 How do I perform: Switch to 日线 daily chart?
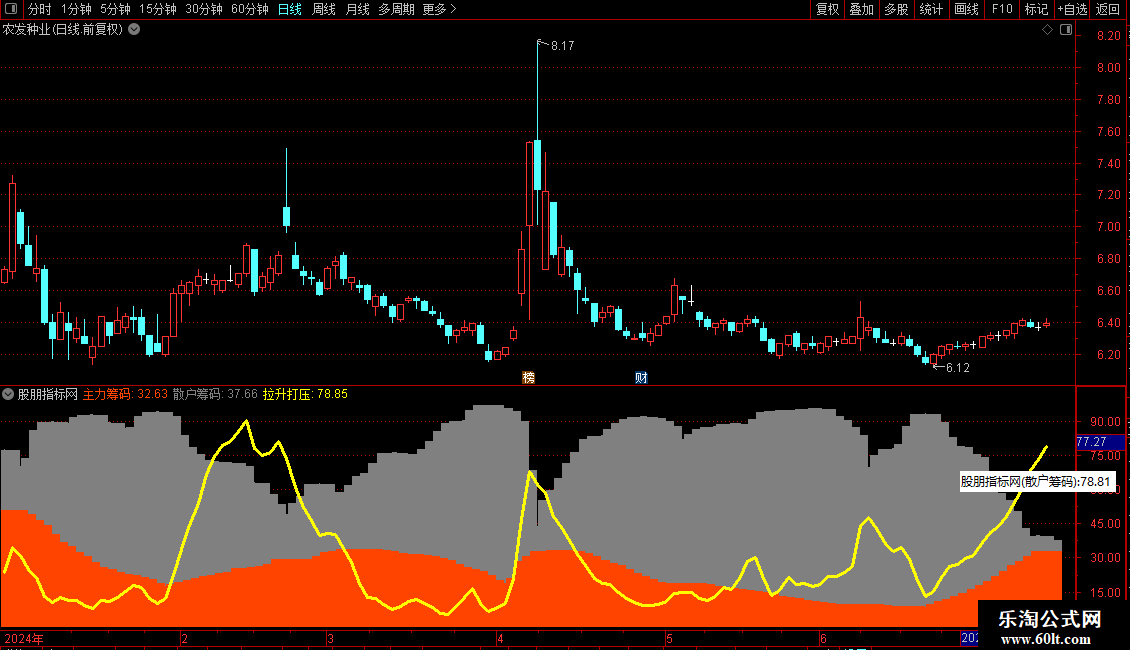point(290,9)
